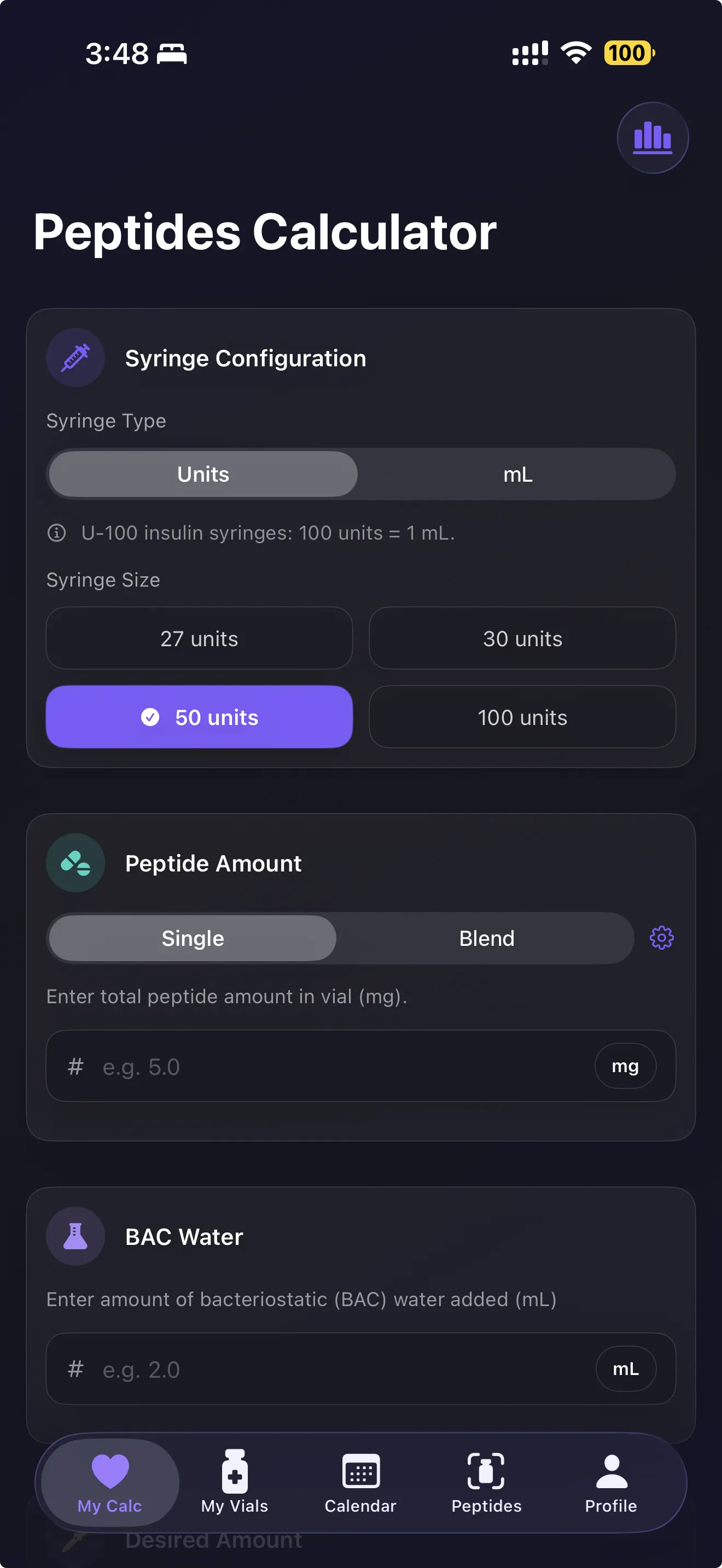Click the syringe icon in Syringe Configuration
This screenshot has height=1568, width=722.
(75, 358)
